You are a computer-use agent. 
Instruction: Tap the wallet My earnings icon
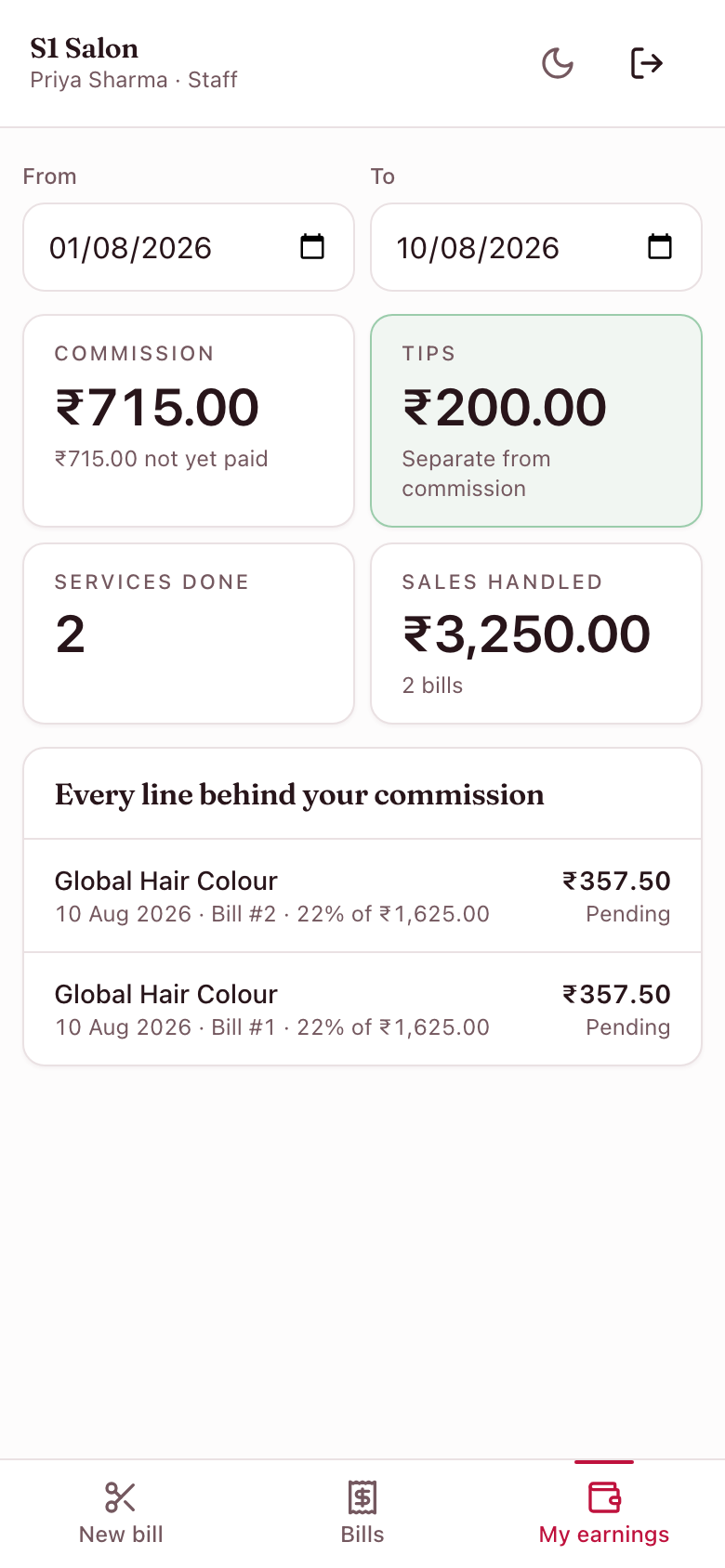(604, 1497)
